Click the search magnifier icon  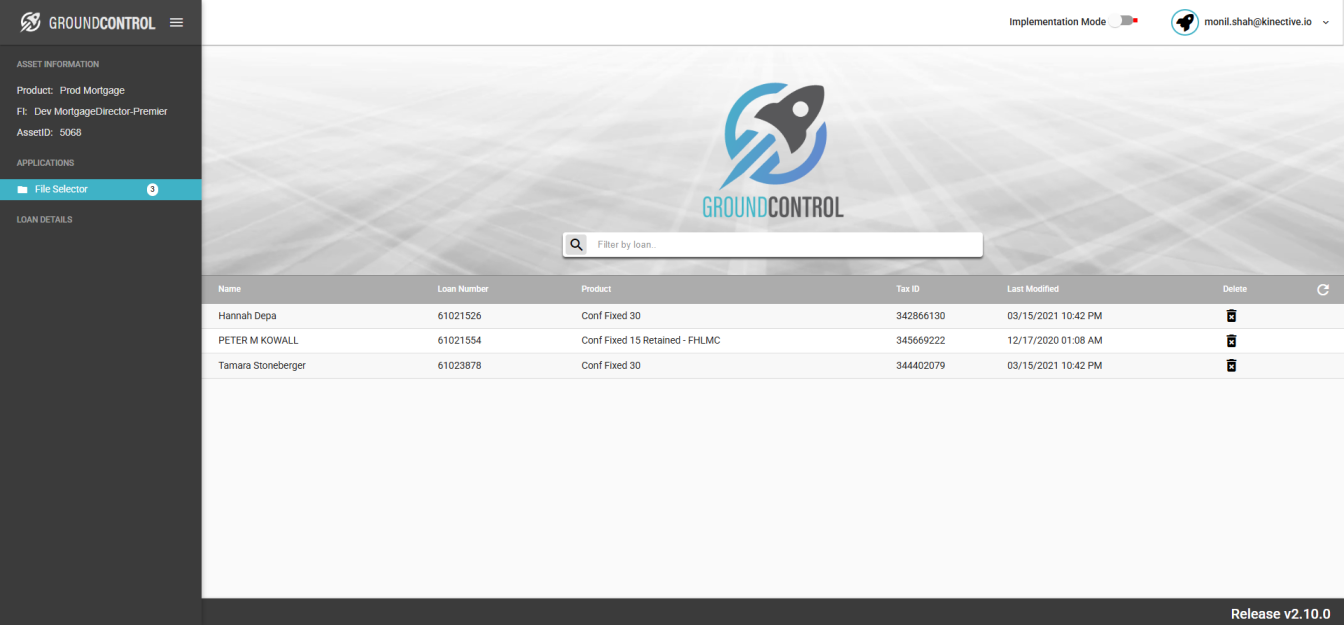pyautogui.click(x=576, y=244)
